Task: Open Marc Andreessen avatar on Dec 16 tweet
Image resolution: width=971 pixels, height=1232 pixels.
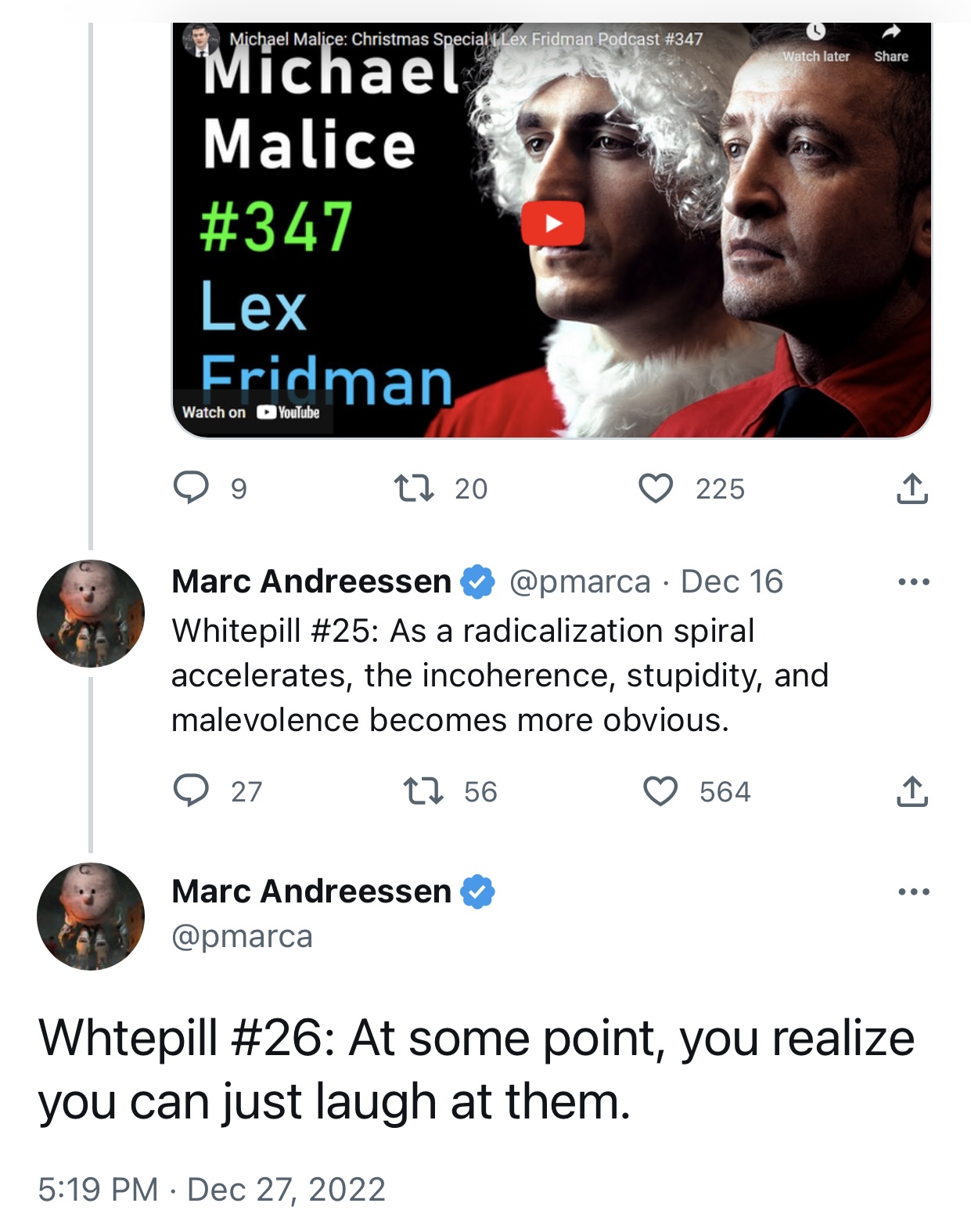Action: [91, 613]
